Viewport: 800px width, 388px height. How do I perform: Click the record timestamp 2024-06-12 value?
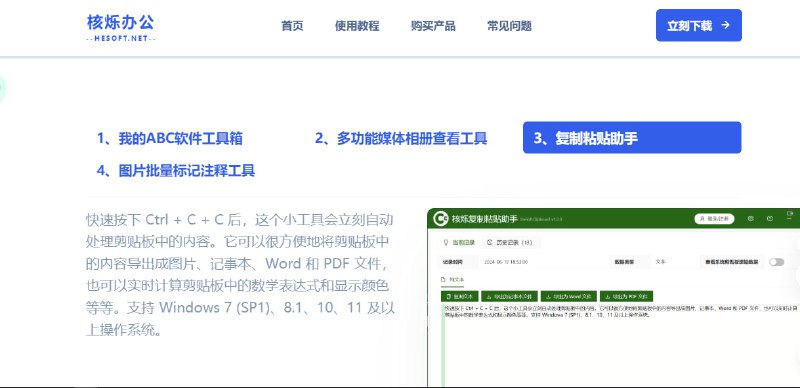(506, 262)
